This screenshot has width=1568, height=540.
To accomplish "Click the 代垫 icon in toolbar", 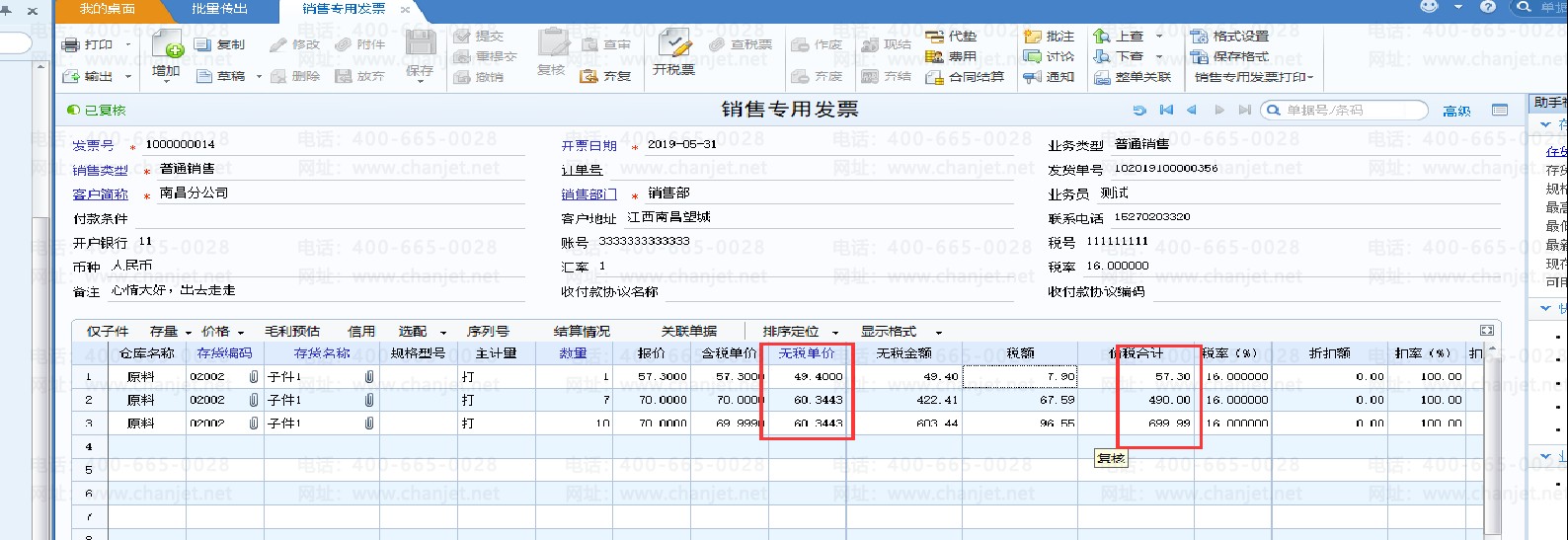I will point(934,37).
